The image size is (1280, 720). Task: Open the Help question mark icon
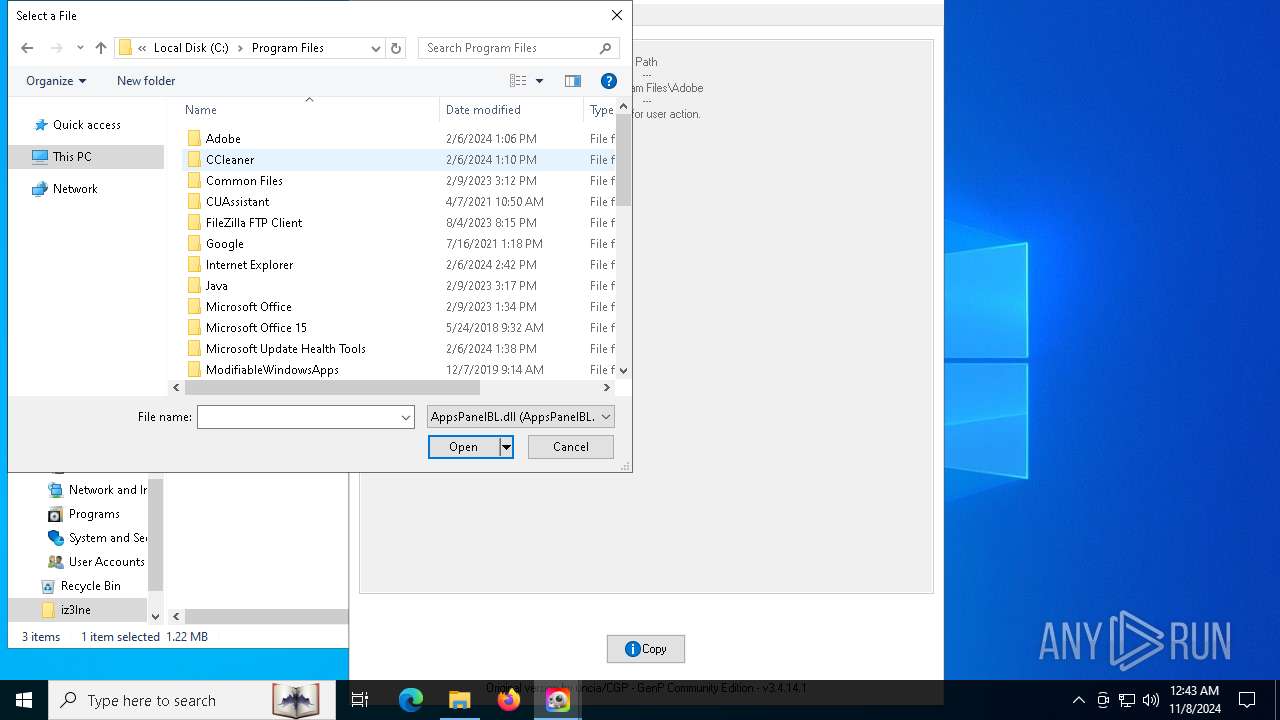pos(608,81)
